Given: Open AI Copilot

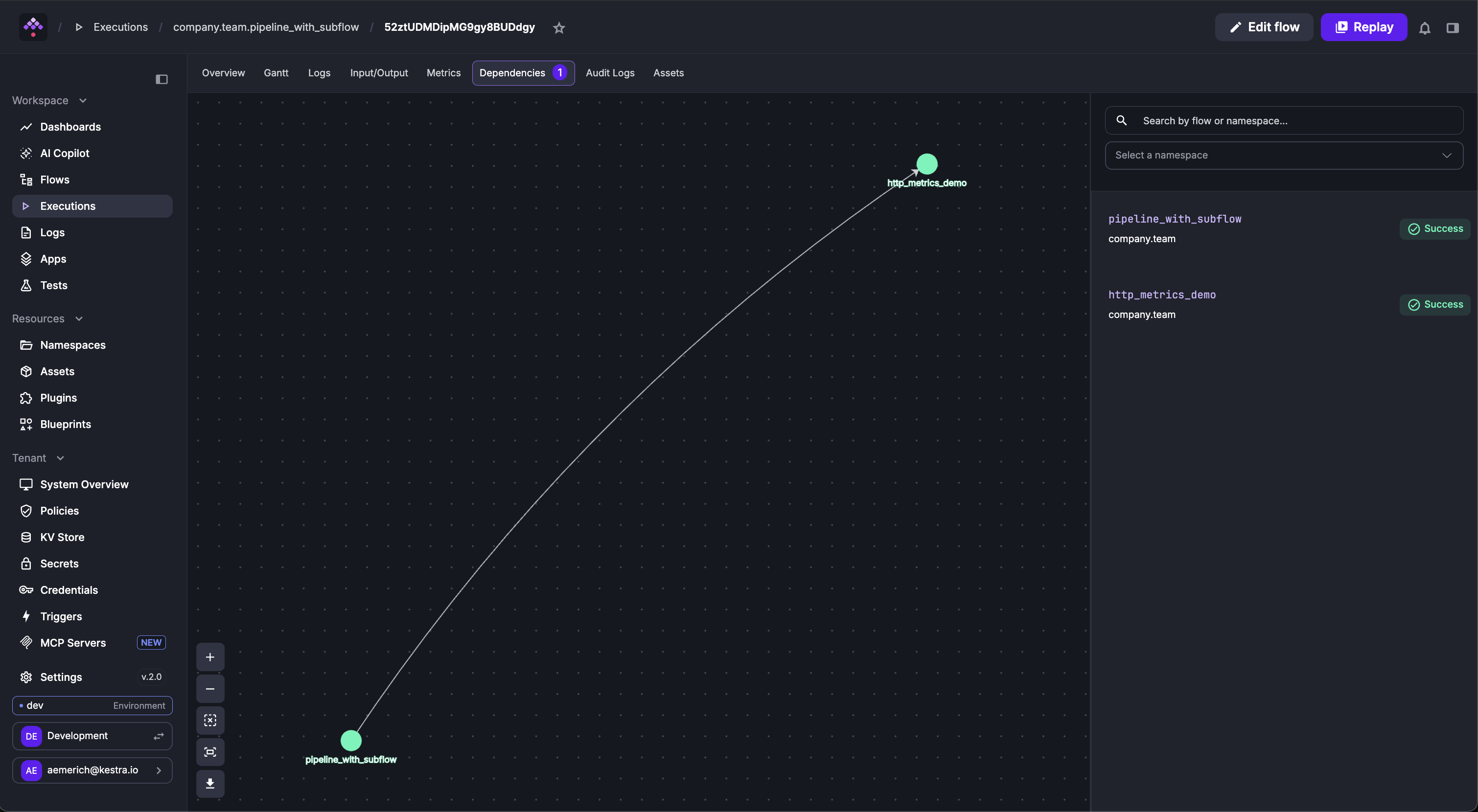Looking at the screenshot, I should click(92, 153).
